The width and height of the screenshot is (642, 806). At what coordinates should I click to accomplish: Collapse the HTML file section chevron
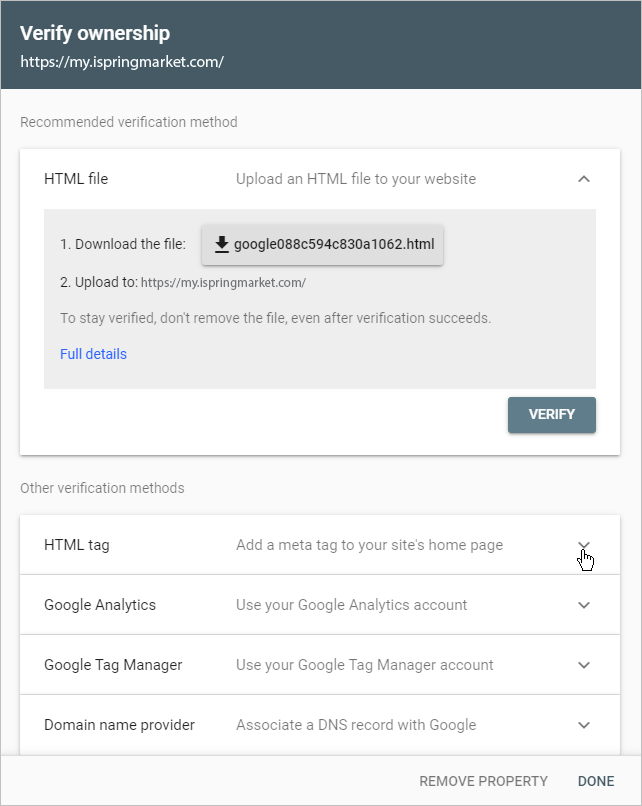click(x=583, y=179)
